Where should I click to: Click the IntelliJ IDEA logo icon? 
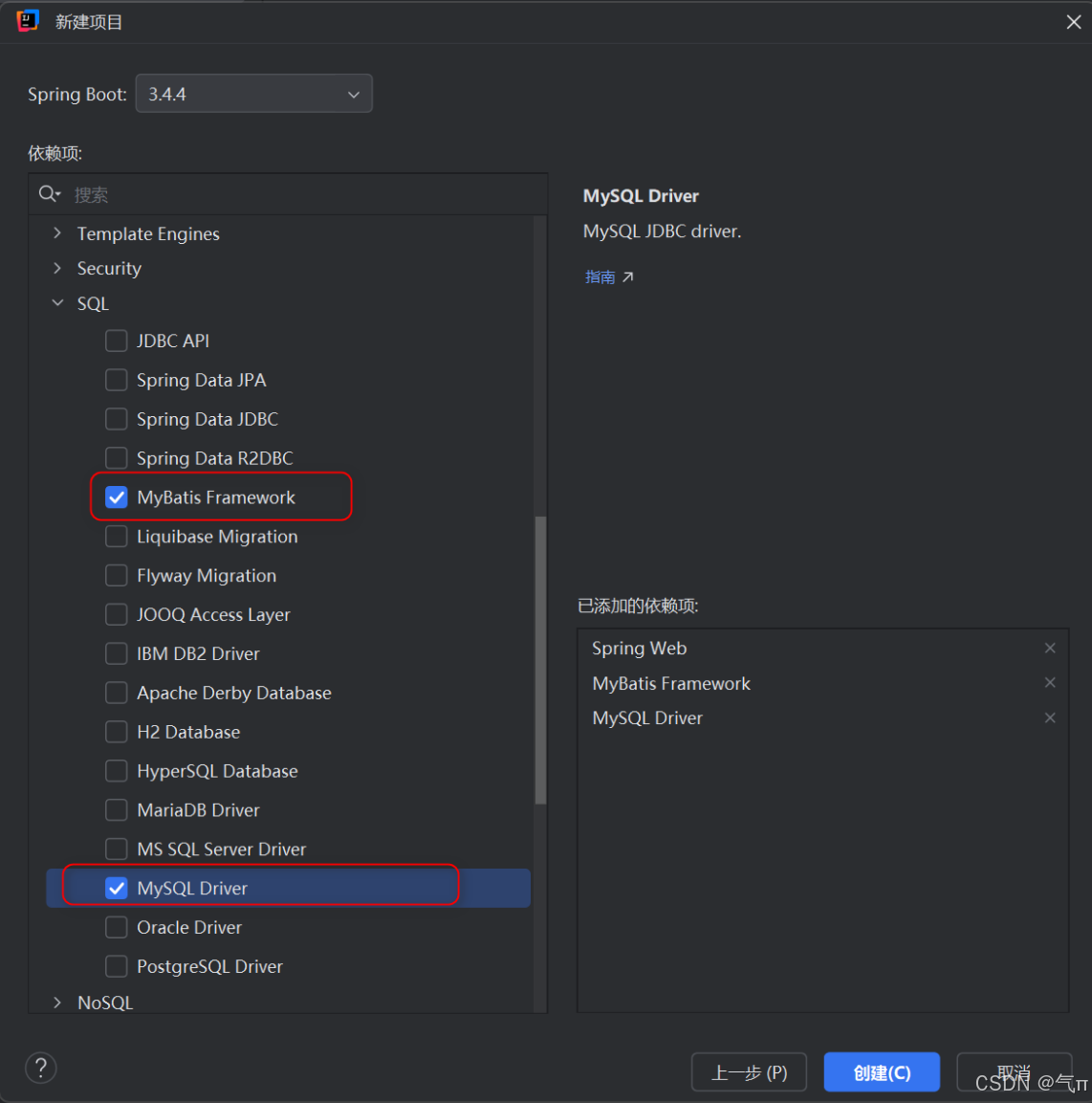click(28, 21)
